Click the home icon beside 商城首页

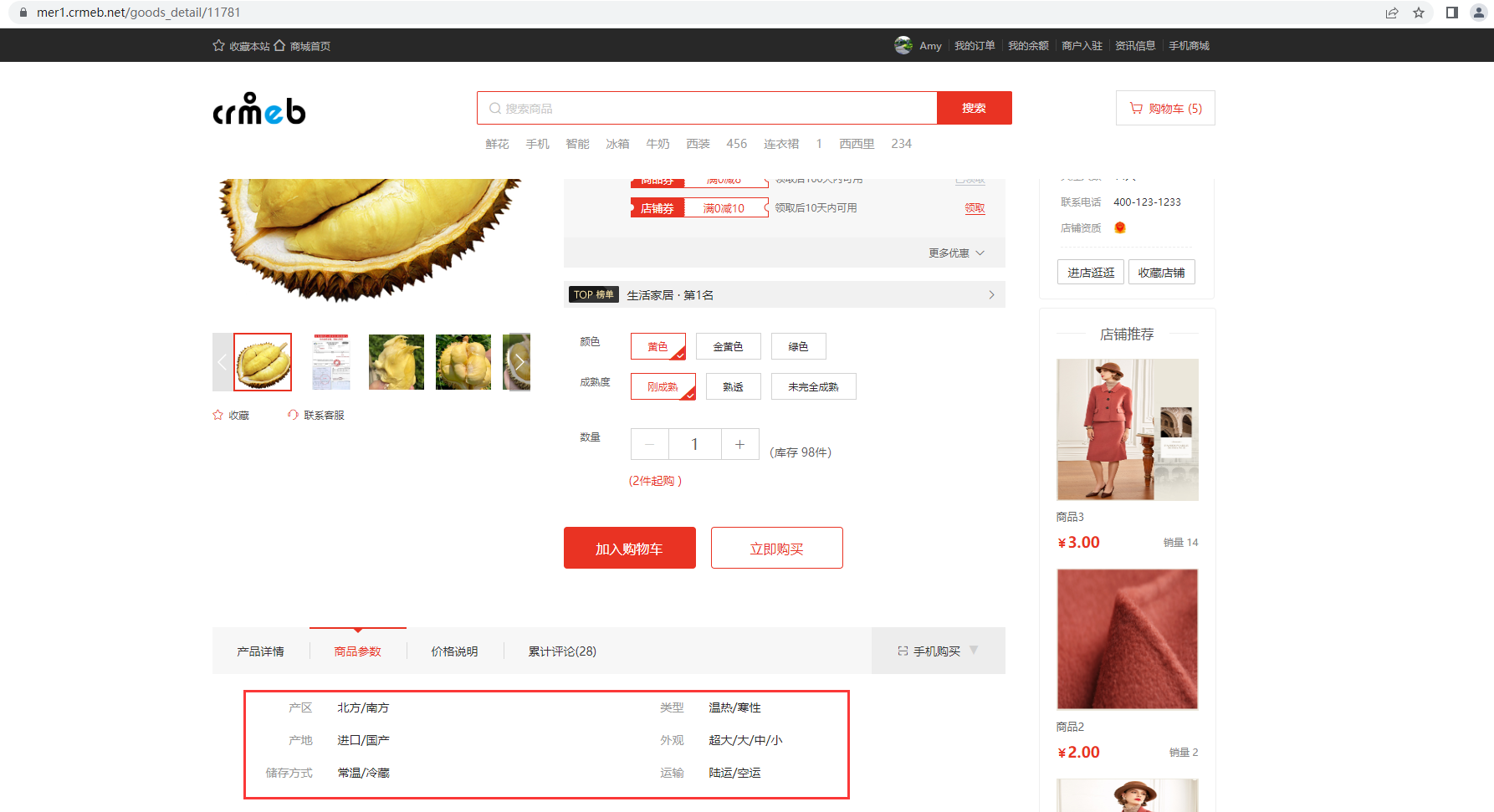pyautogui.click(x=279, y=46)
